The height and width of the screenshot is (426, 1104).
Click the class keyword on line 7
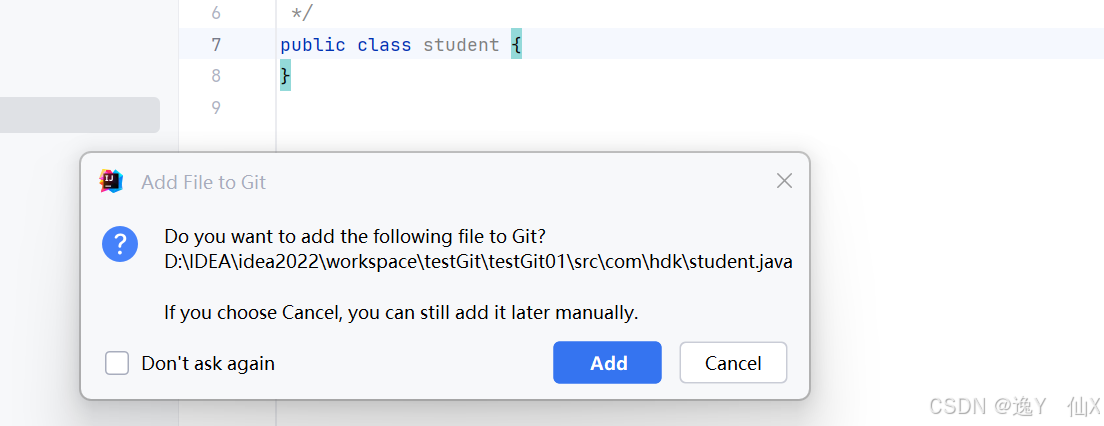pos(384,45)
